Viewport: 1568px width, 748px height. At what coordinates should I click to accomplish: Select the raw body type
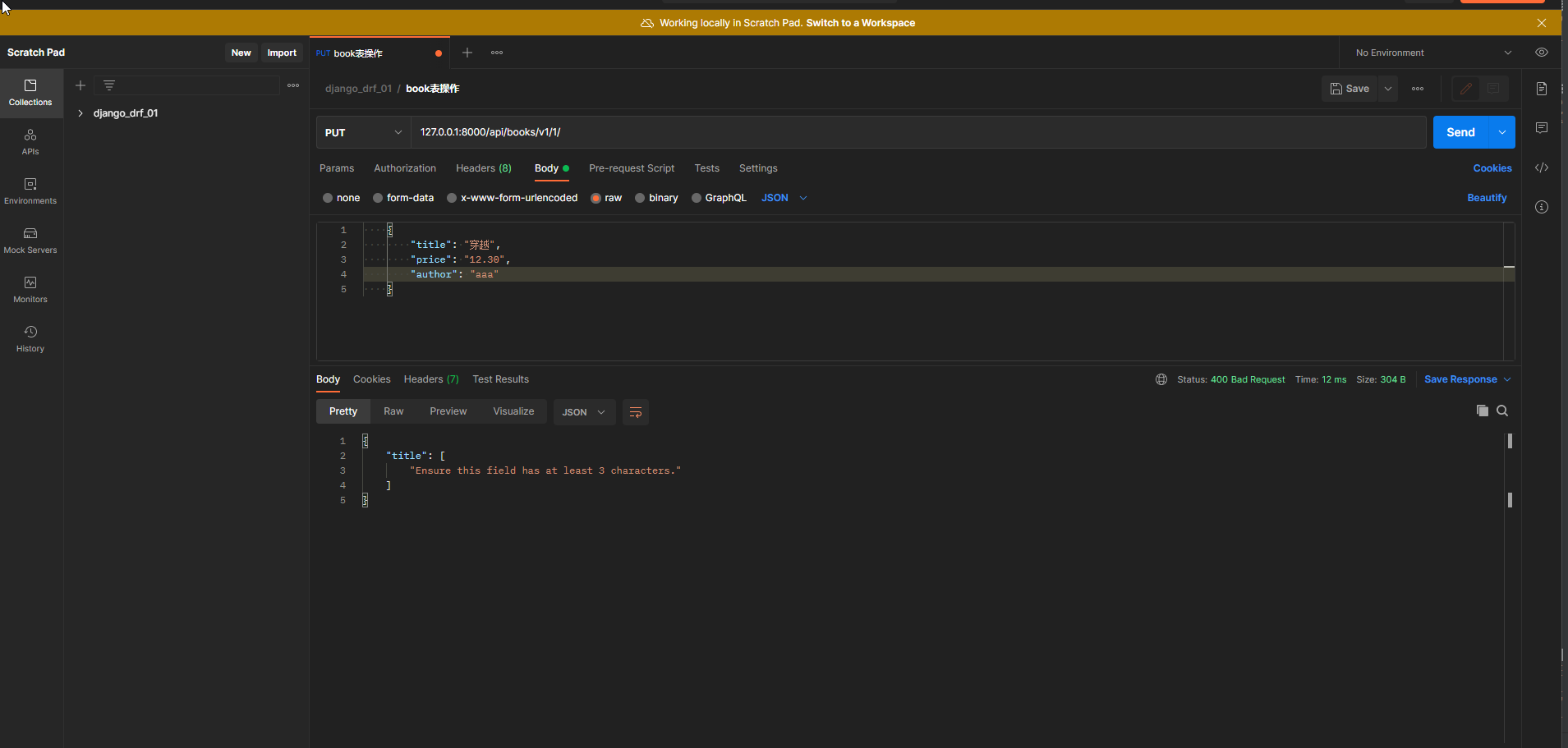tap(607, 198)
